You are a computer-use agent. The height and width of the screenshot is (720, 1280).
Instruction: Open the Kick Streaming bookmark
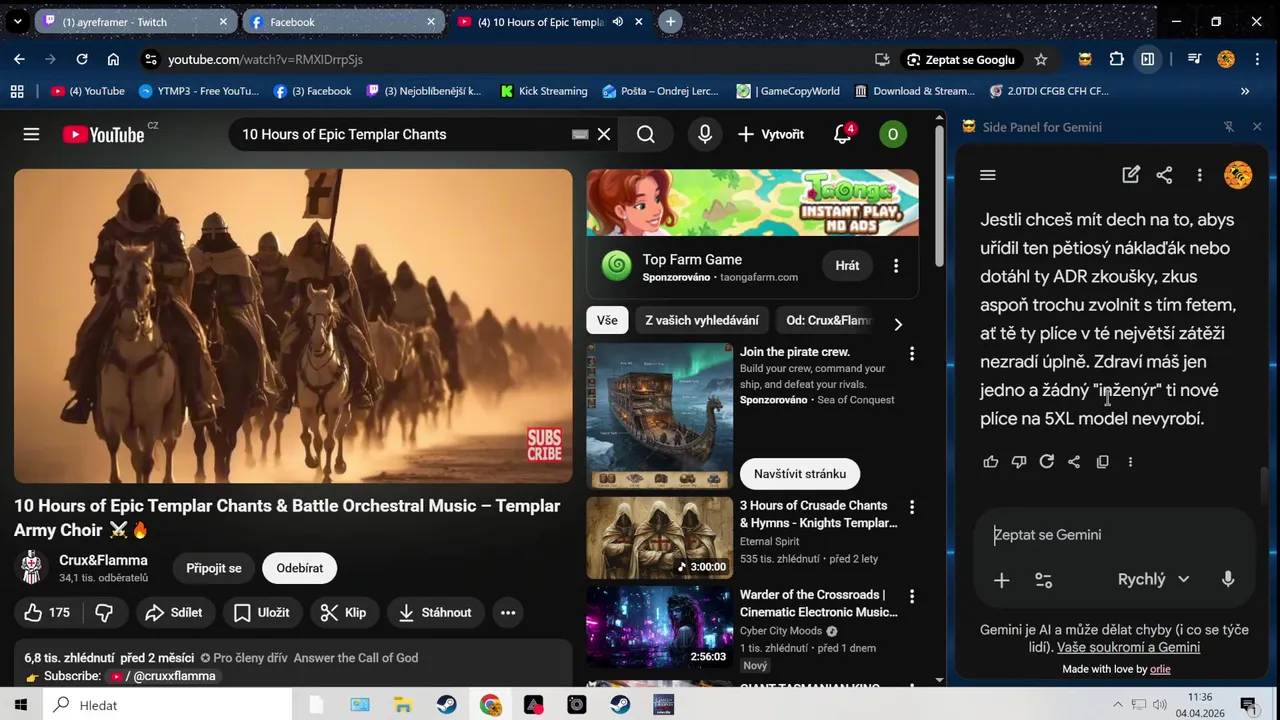pos(544,91)
